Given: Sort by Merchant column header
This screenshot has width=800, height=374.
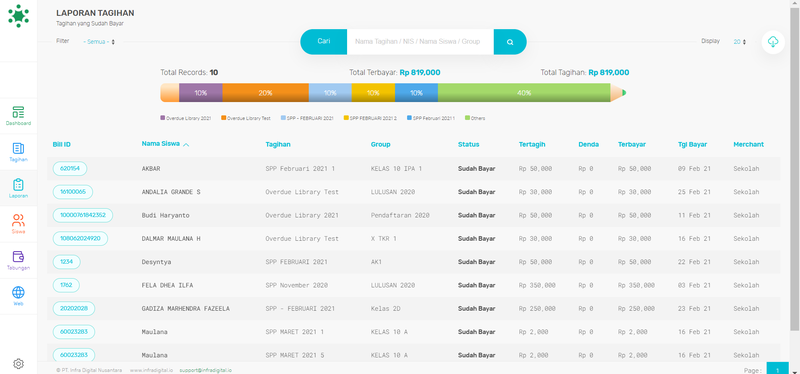Looking at the screenshot, I should (748, 144).
